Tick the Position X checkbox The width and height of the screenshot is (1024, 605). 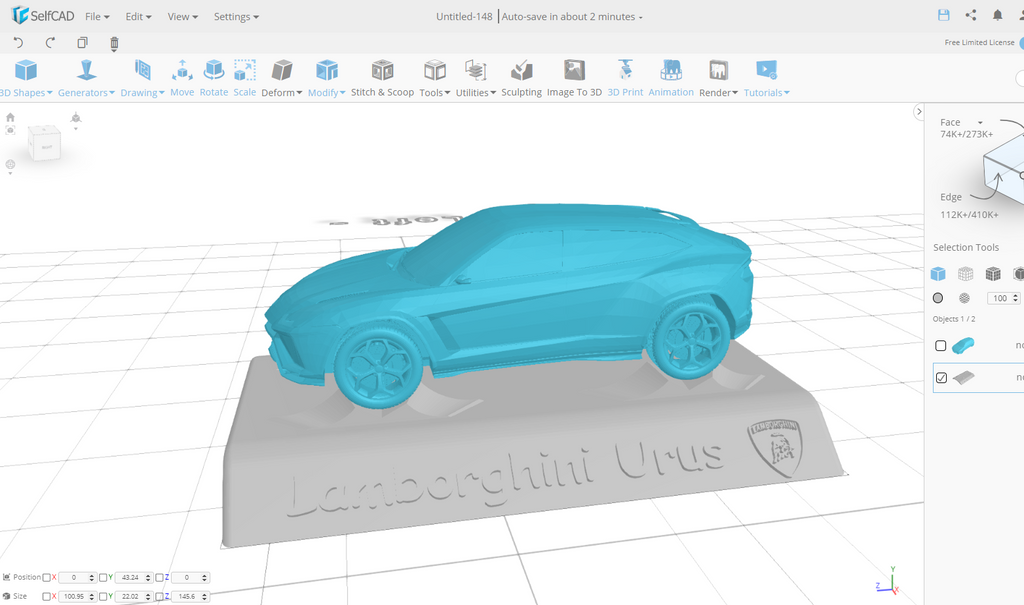point(47,578)
